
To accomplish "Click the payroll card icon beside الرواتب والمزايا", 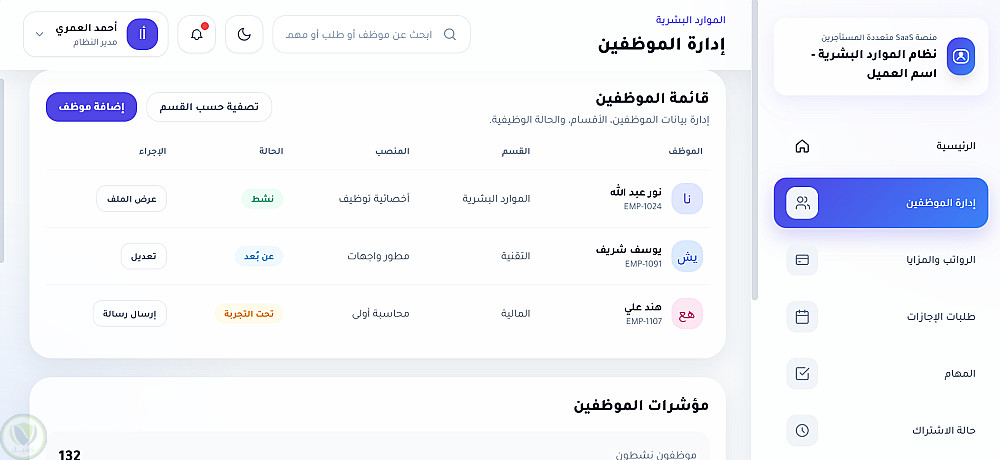I will 802,260.
